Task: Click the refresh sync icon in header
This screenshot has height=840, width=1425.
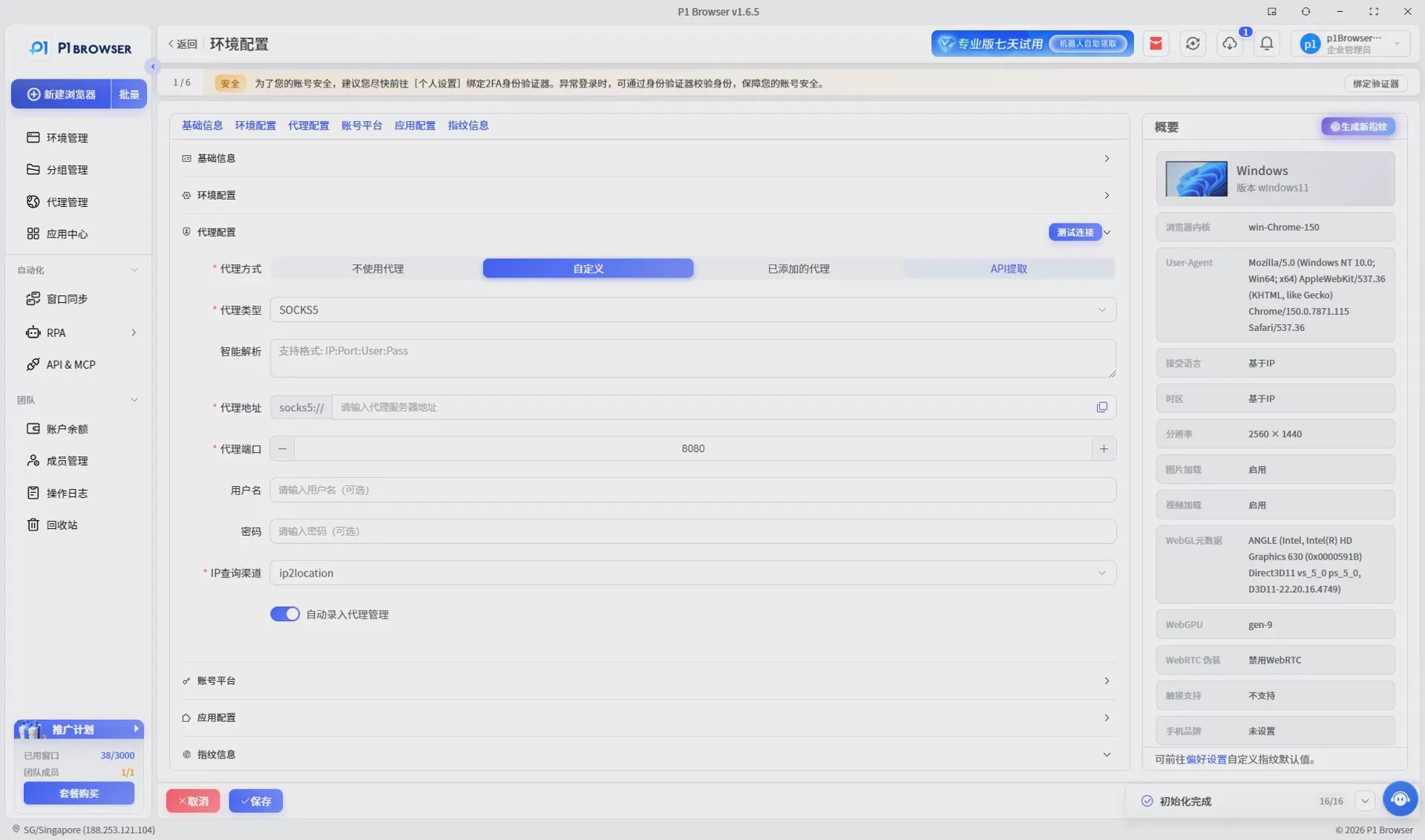Action: [x=1193, y=44]
